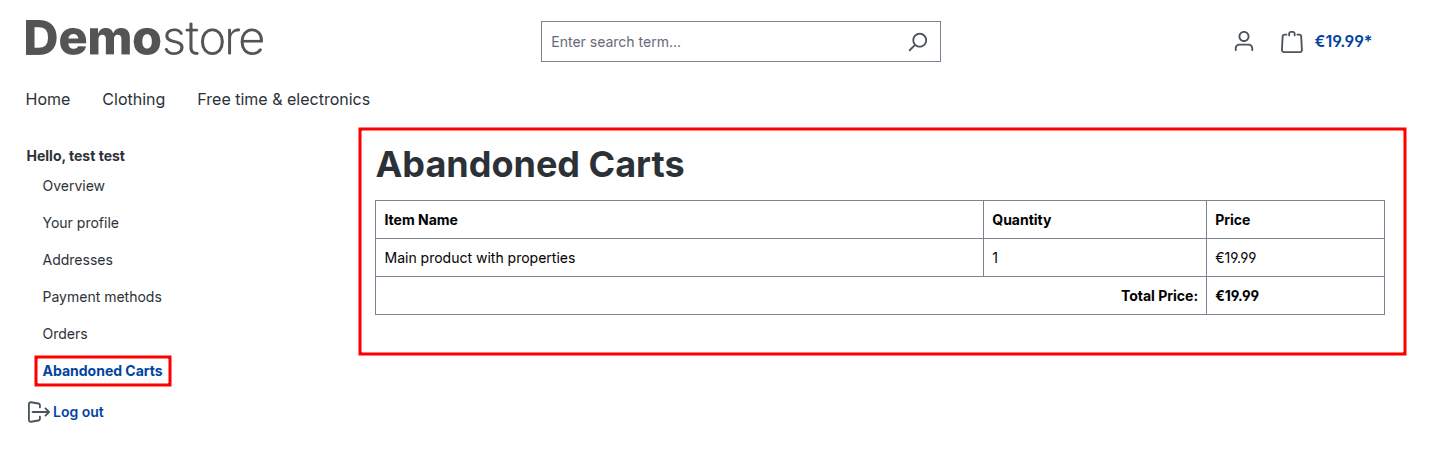Click the Quantity column header
This screenshot has height=474, width=1447.
tap(1021, 220)
